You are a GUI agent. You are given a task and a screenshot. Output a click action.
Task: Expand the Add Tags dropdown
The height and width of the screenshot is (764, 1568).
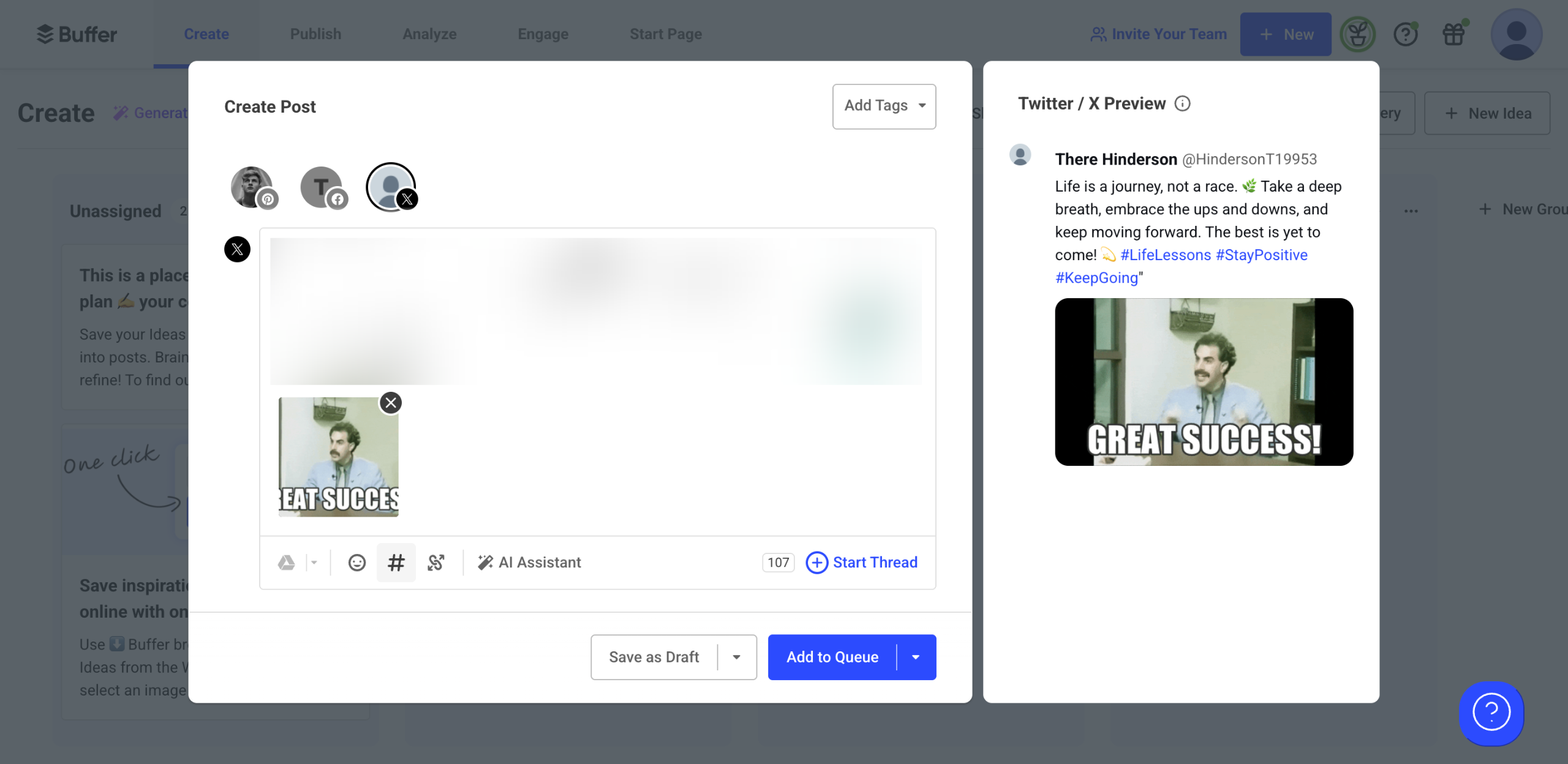click(884, 106)
